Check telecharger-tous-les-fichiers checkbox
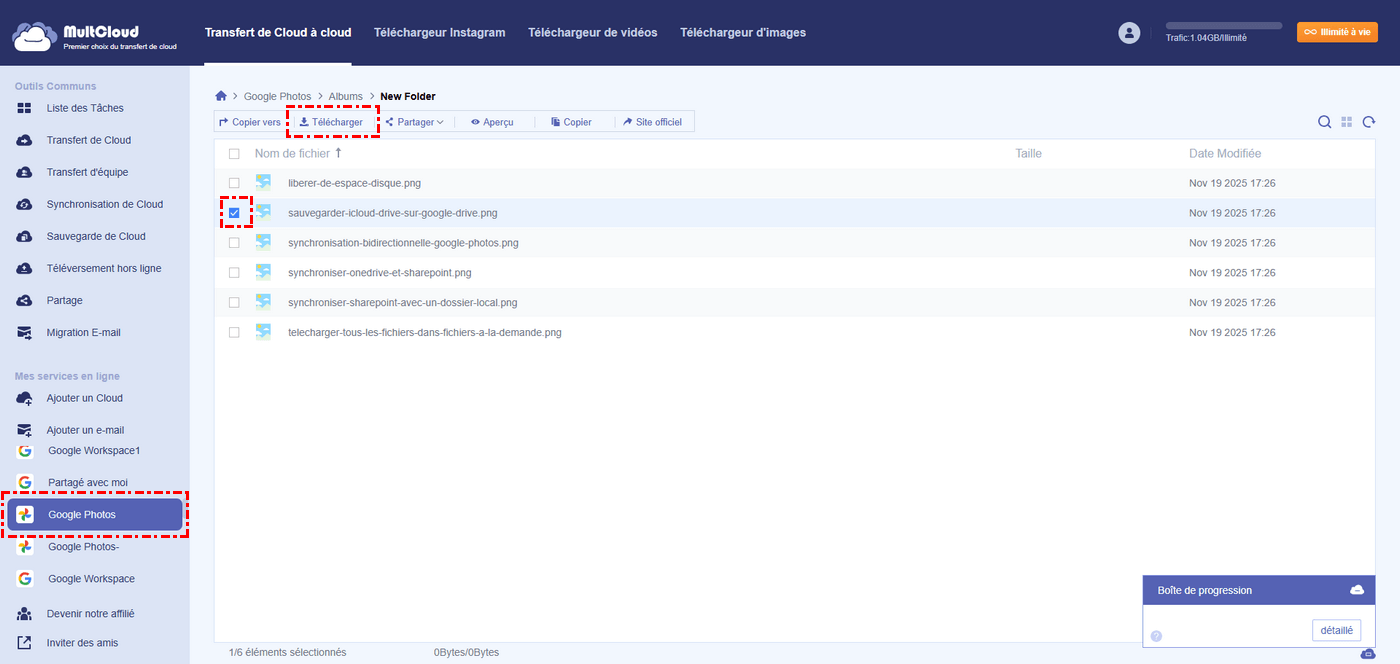This screenshot has height=664, width=1400. [x=234, y=332]
